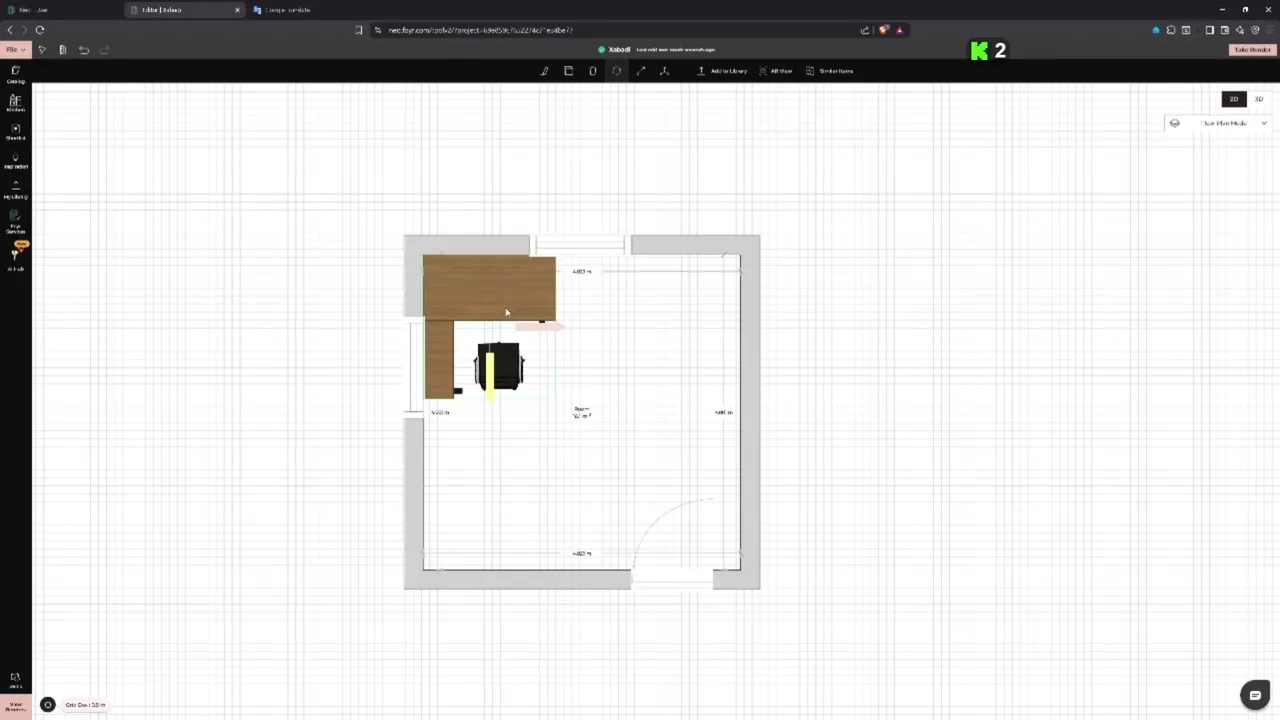Click the Brave shields icon
Image resolution: width=1280 pixels, height=720 pixels.
883,30
